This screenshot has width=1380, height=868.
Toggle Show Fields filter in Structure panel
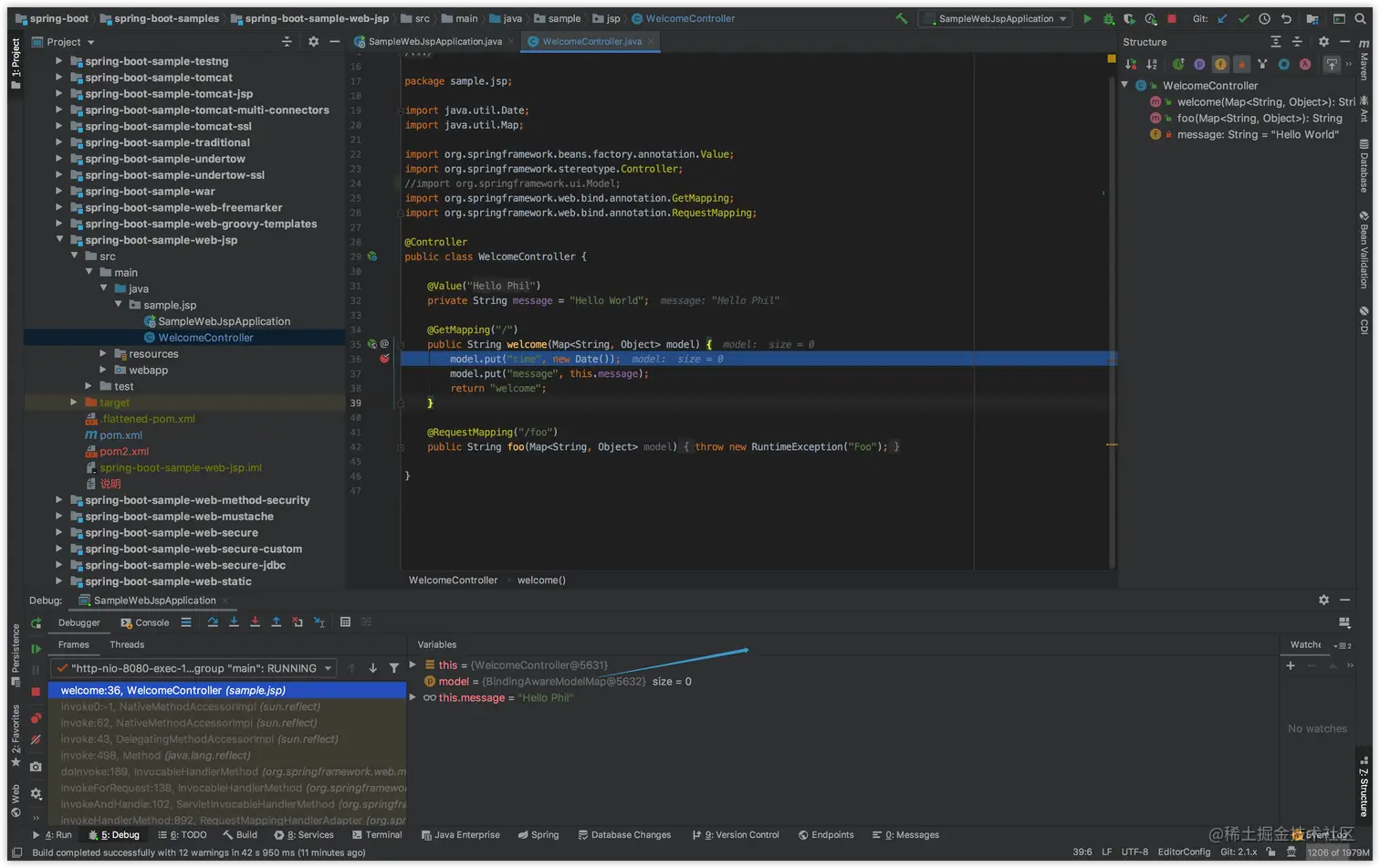[1220, 64]
